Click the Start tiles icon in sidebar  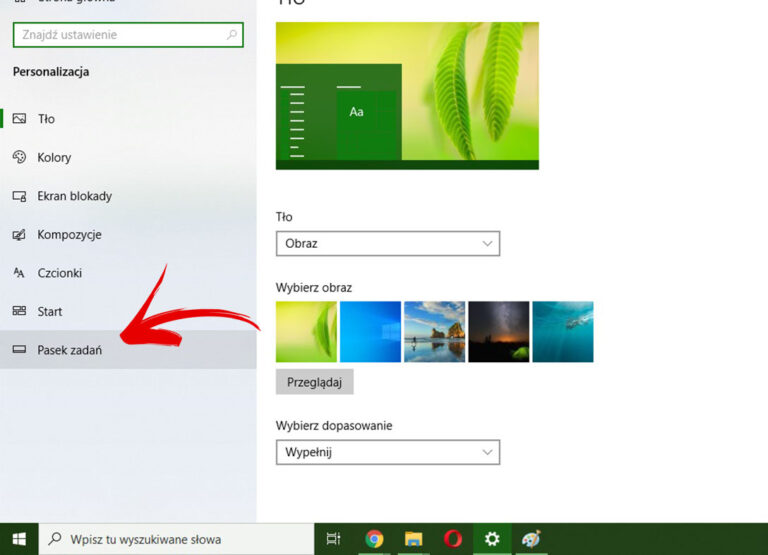19,311
